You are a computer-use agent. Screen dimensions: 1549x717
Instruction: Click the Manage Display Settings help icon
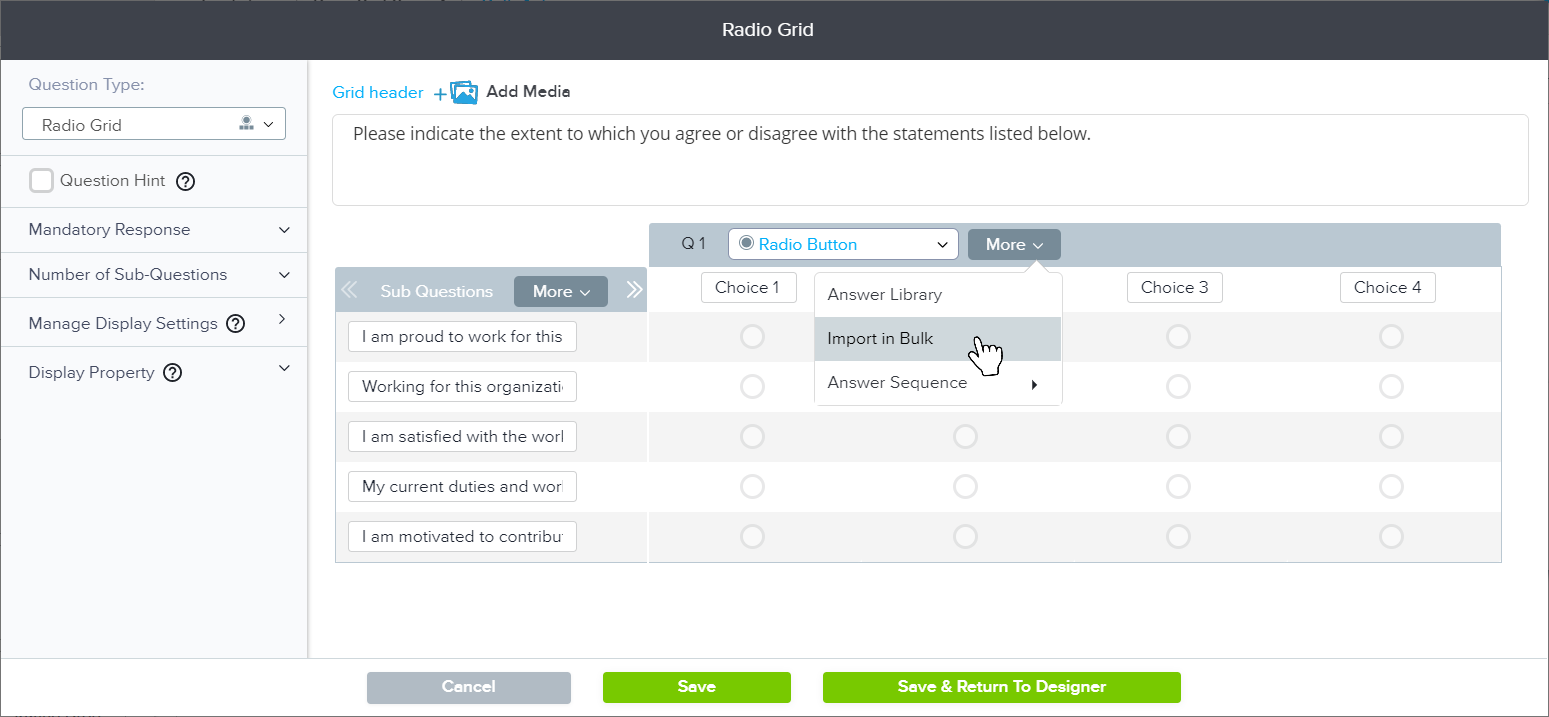(x=235, y=324)
